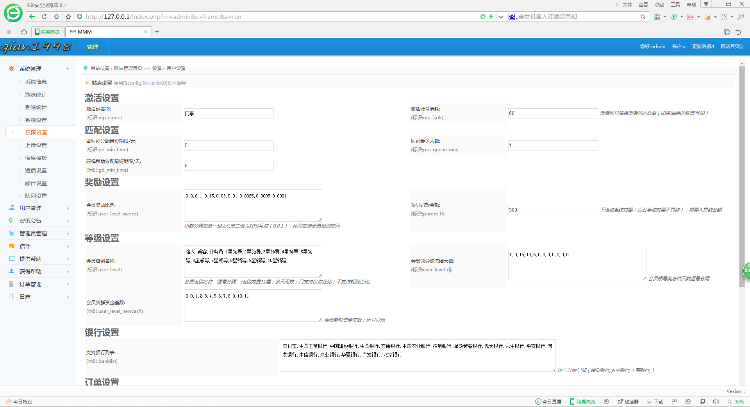
Task: Close the MMM tab
Action: 145,32
